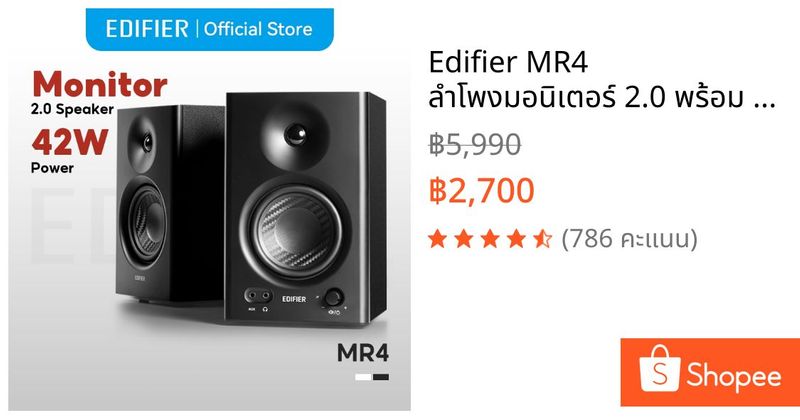Click the front speaker volume knob

(x=333, y=297)
